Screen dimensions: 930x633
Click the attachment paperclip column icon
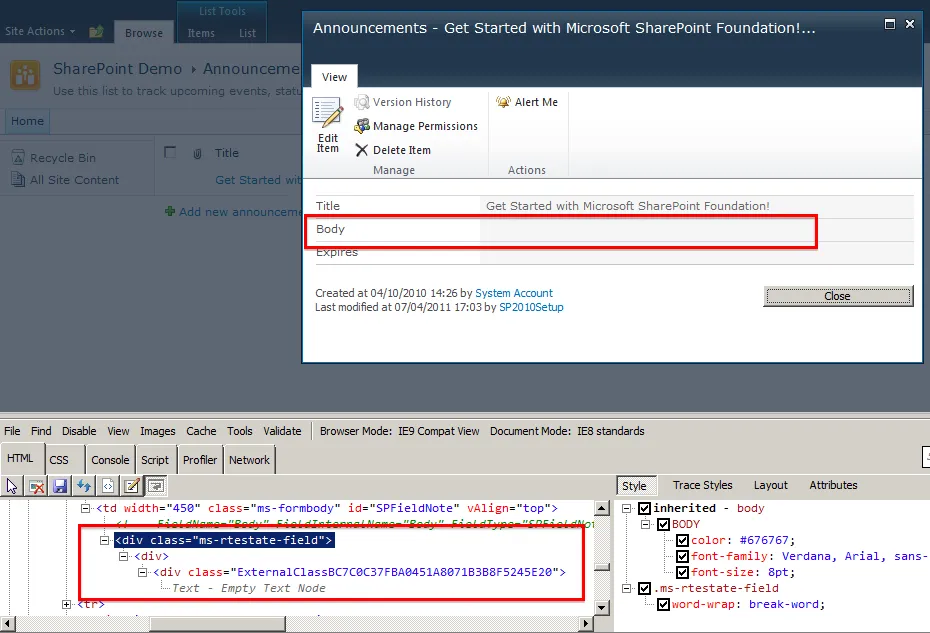(198, 154)
